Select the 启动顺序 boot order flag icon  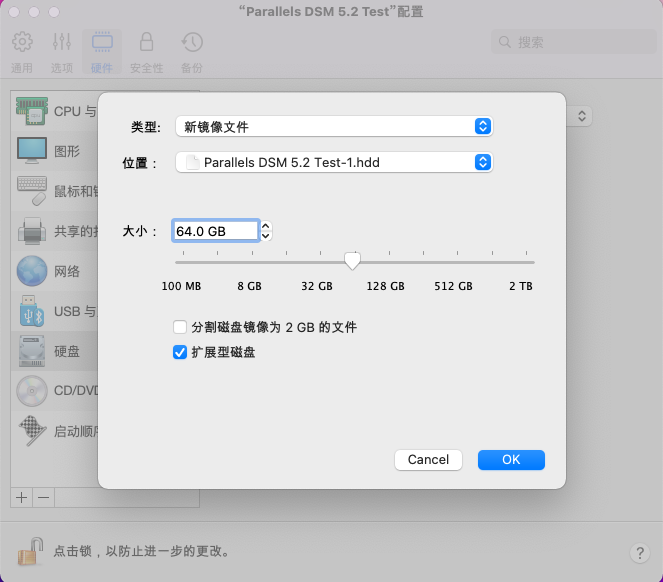[32, 431]
